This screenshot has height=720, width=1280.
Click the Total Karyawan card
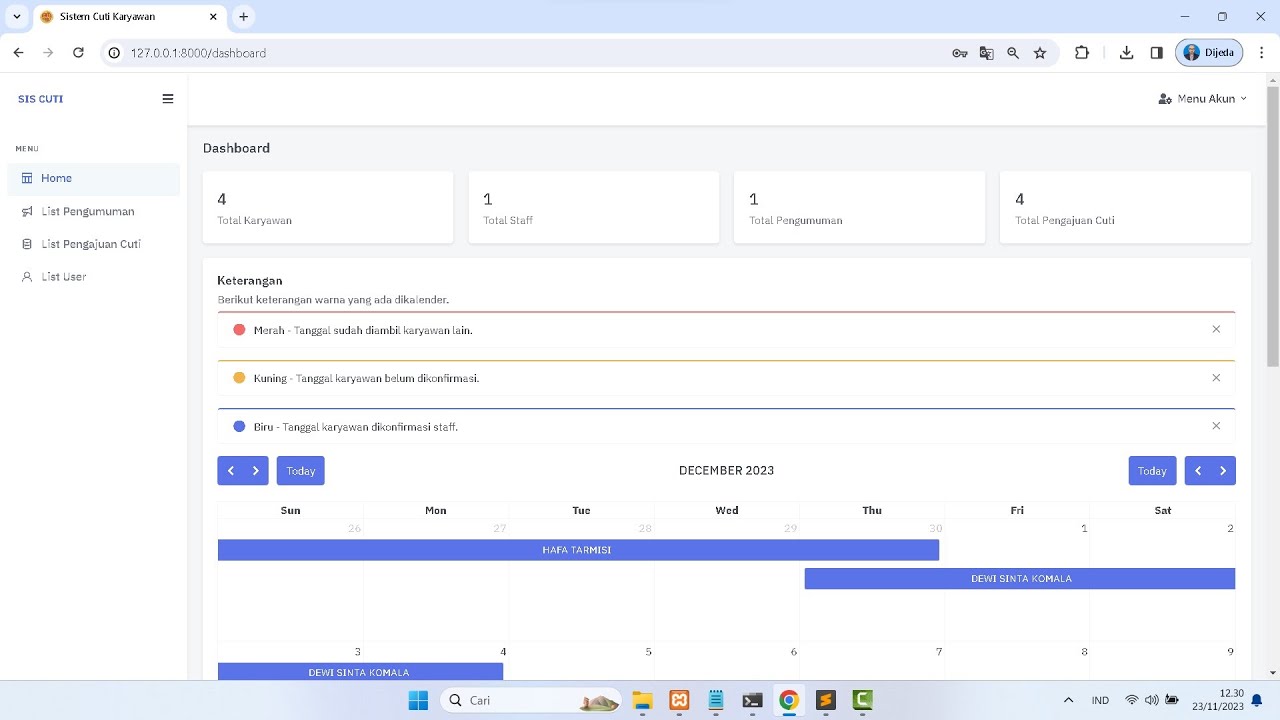[328, 207]
